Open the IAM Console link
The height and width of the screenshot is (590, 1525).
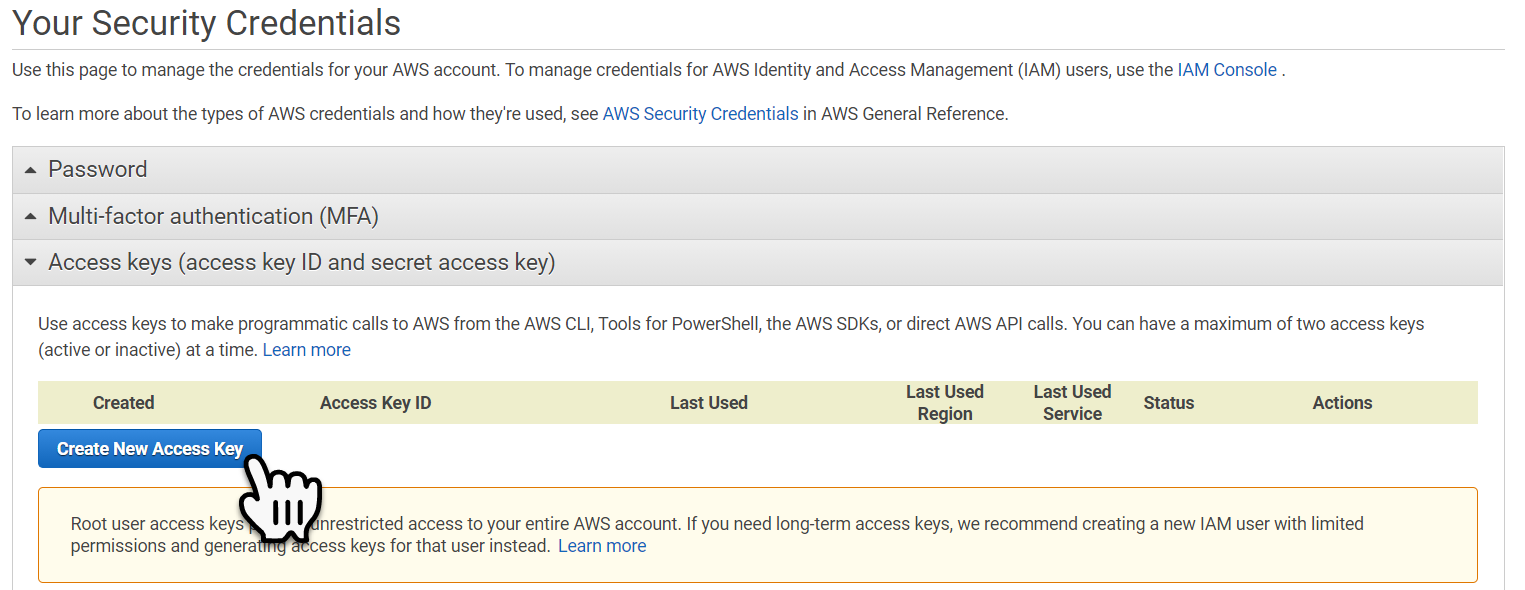[1227, 69]
